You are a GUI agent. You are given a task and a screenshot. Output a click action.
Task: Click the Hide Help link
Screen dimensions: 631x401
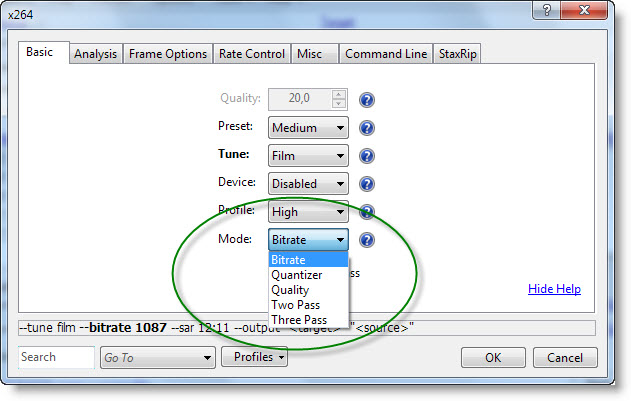click(554, 289)
